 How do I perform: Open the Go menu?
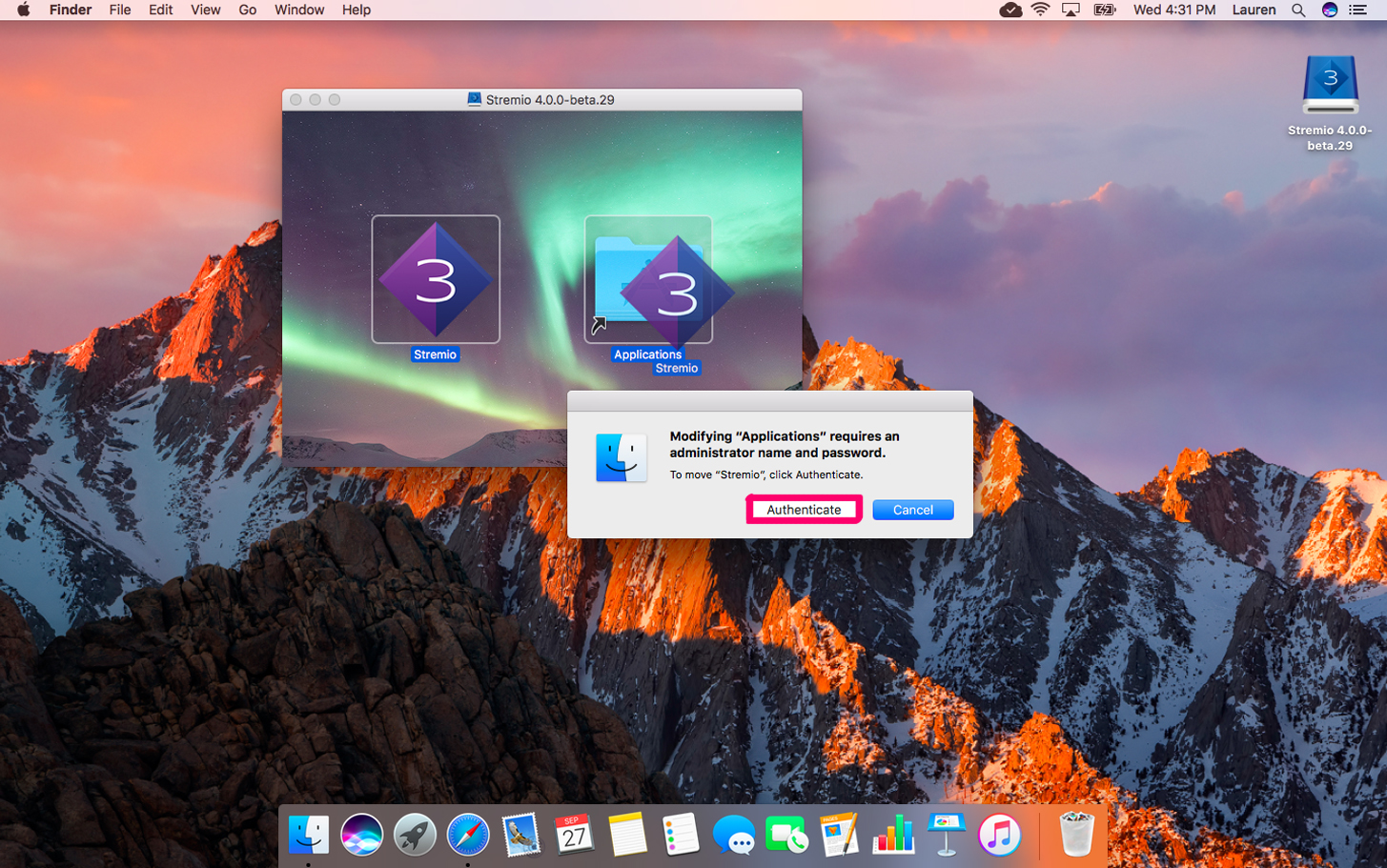(x=248, y=10)
